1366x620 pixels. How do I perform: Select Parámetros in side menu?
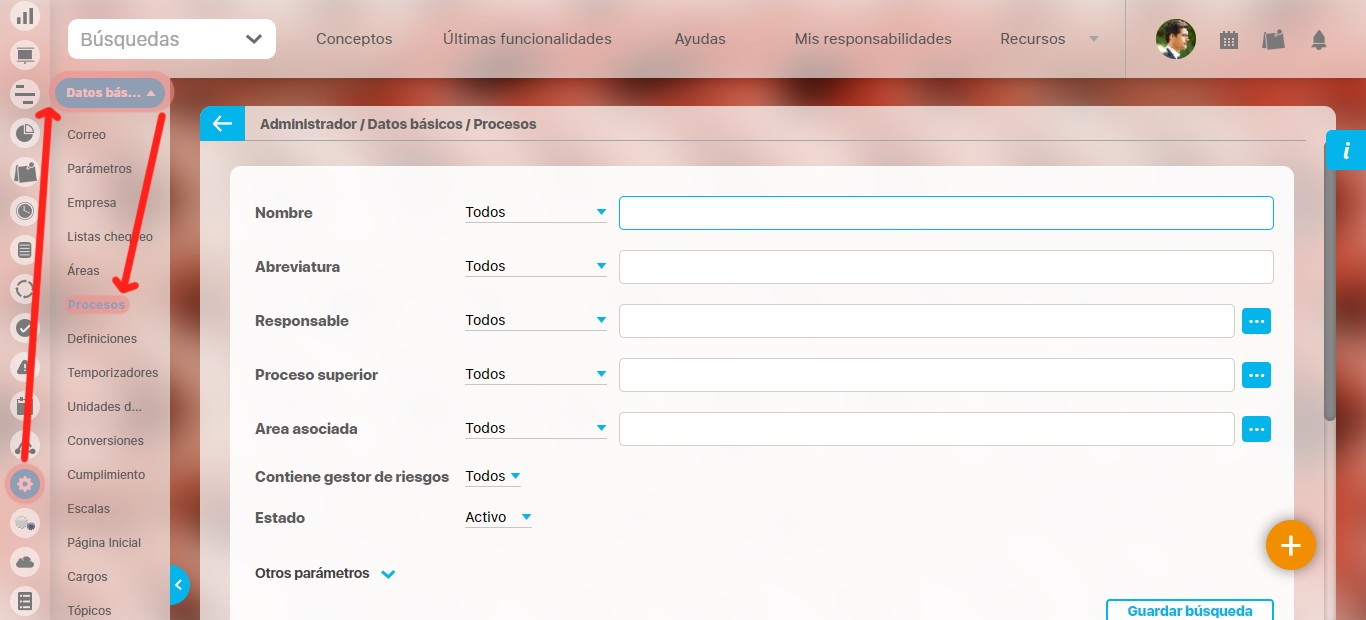tap(99, 169)
